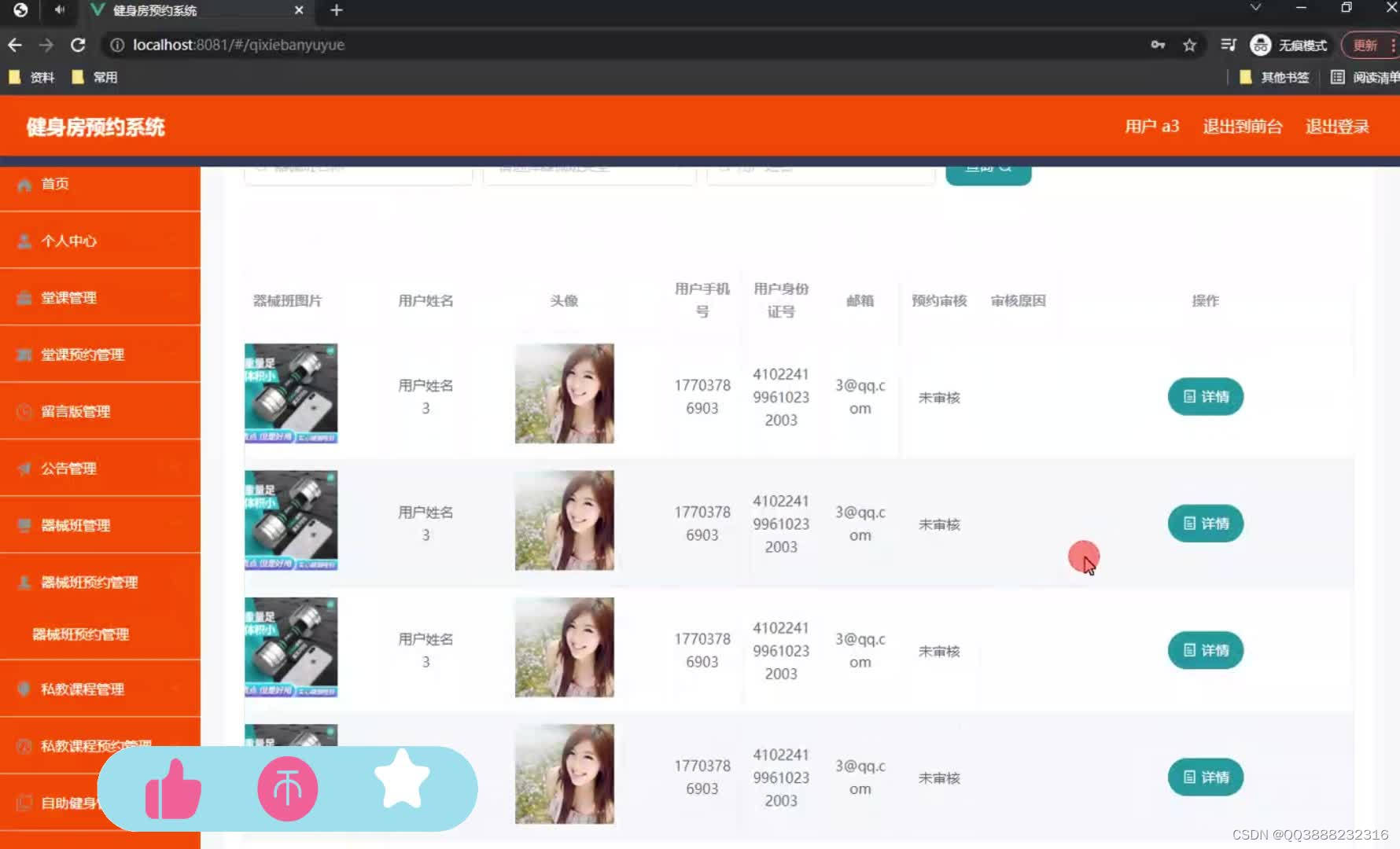
Task: Click 详情 button in the second row
Action: (x=1205, y=524)
